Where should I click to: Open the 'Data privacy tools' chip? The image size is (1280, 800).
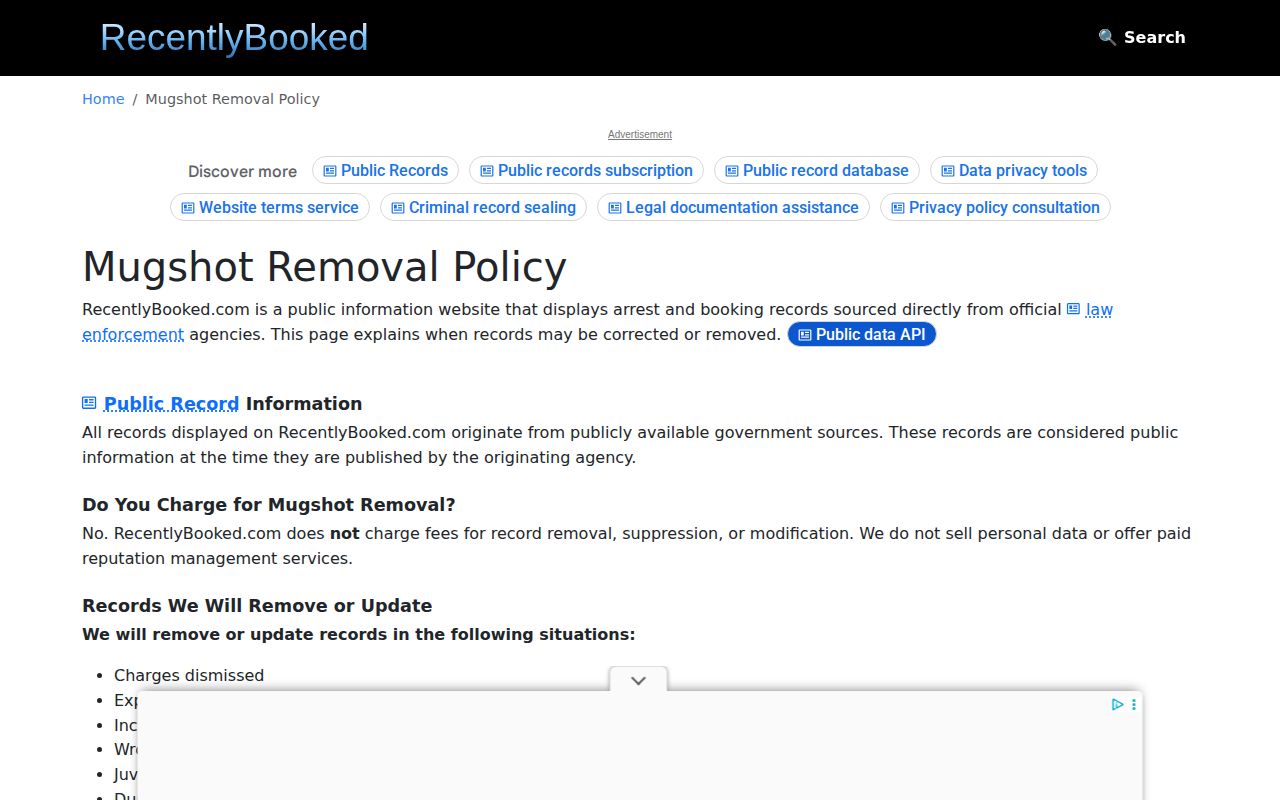coord(1014,170)
